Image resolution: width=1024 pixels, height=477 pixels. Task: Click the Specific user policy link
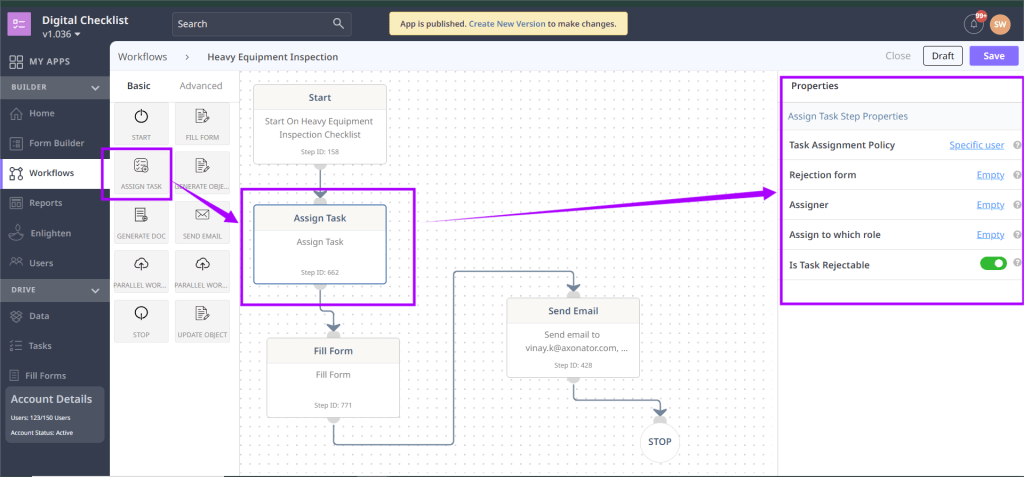click(x=976, y=145)
